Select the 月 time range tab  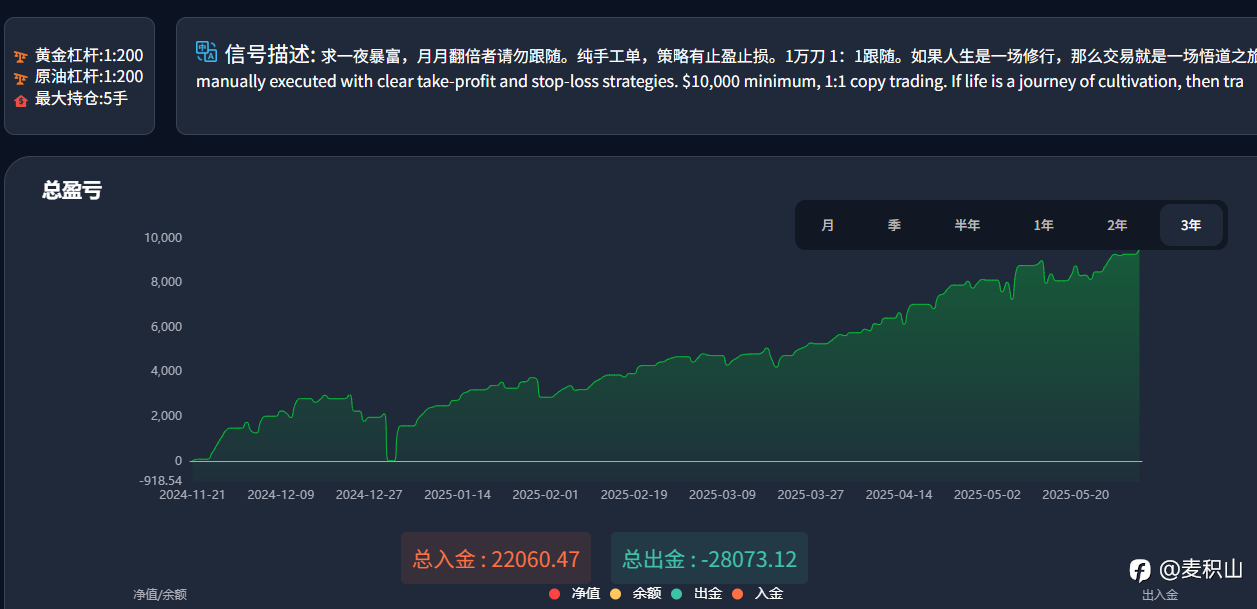pyautogui.click(x=828, y=225)
